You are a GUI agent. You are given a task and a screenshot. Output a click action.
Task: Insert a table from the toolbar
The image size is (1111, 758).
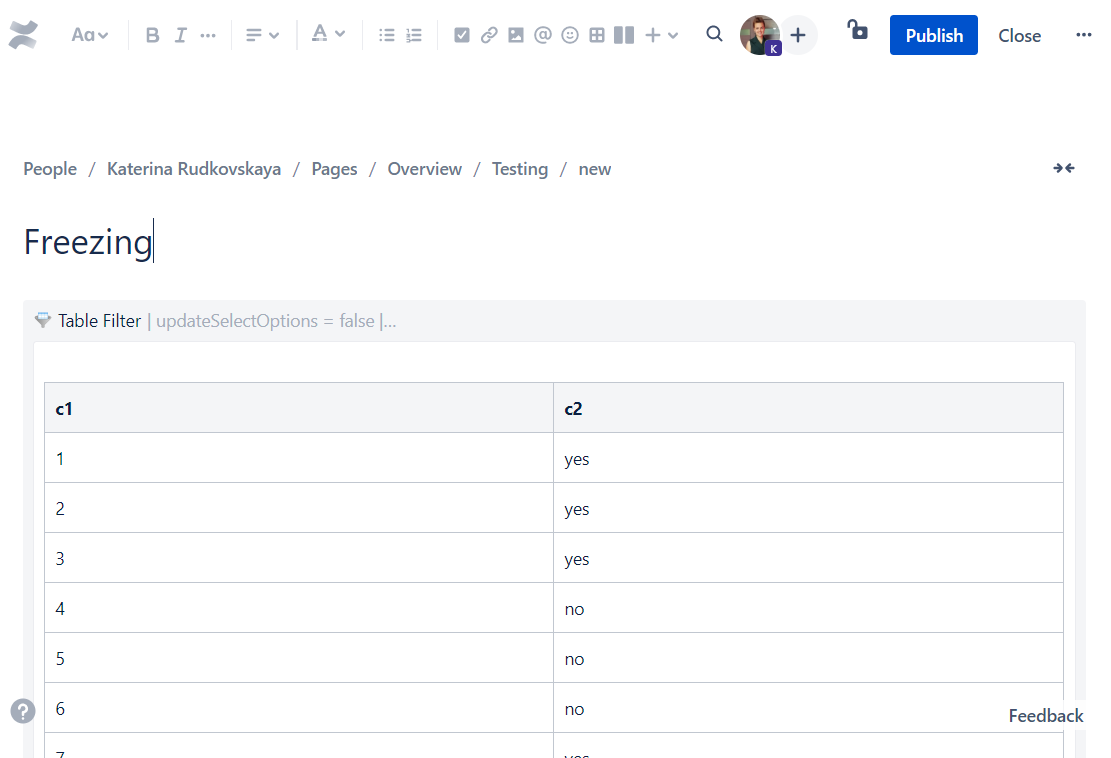[x=596, y=35]
